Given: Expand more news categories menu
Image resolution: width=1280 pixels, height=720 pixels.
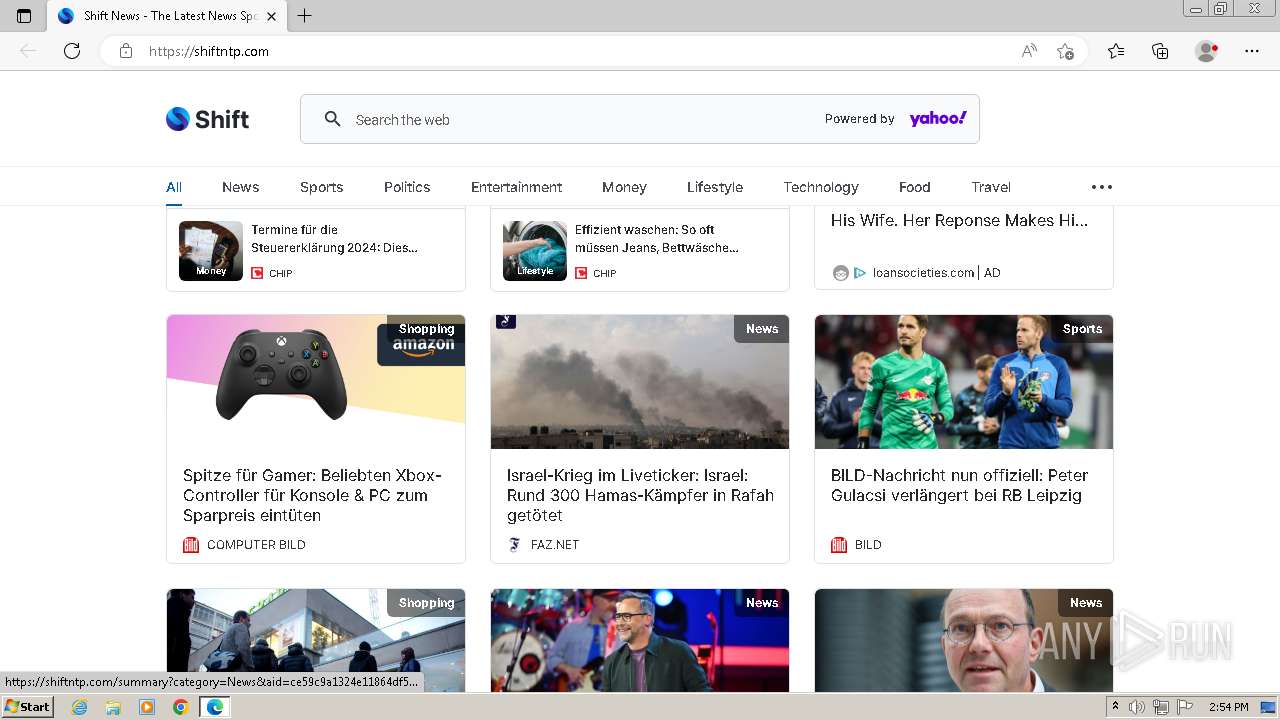Looking at the screenshot, I should (x=1102, y=187).
